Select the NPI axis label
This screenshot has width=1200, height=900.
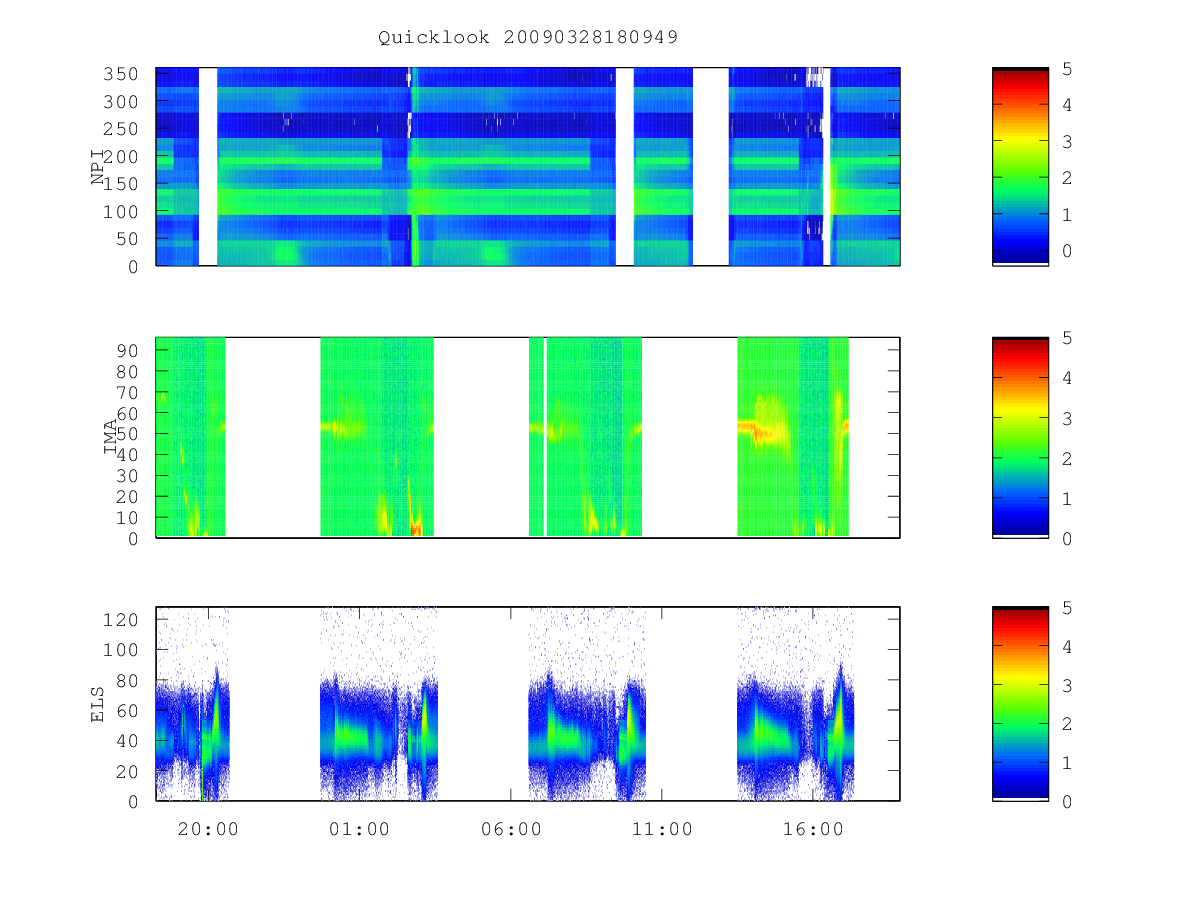coord(98,167)
